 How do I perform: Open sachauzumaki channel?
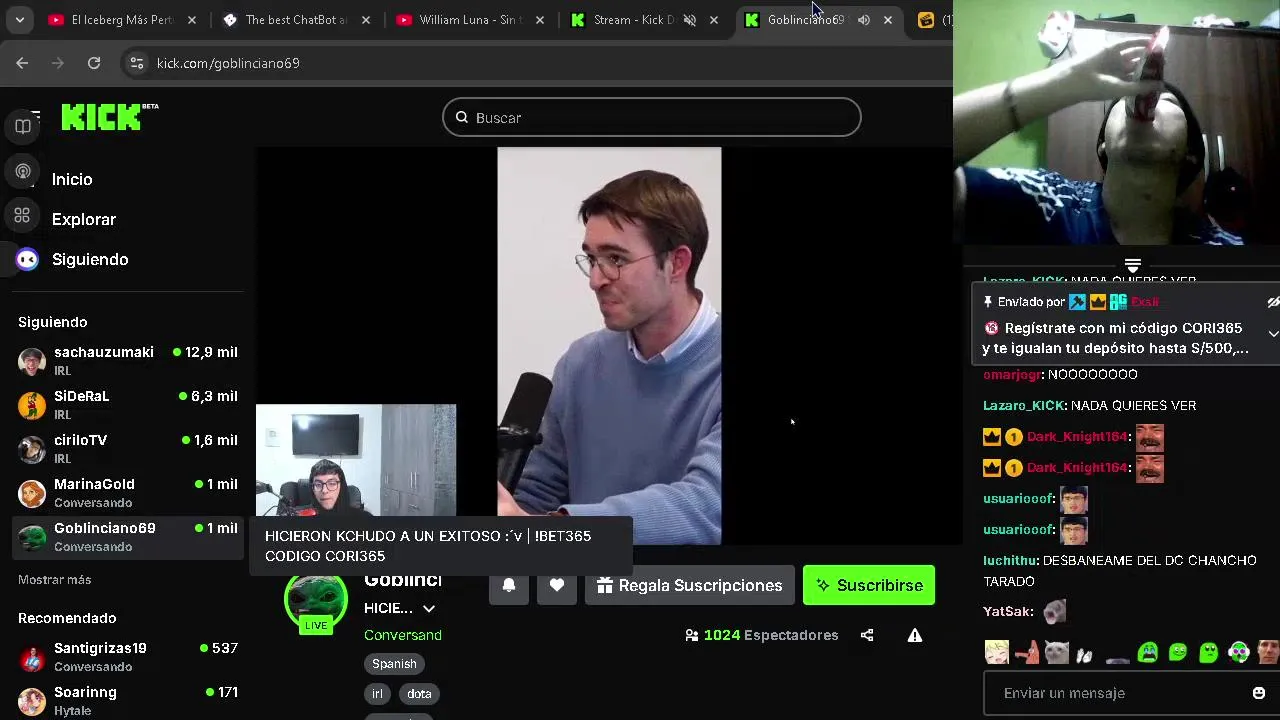point(128,361)
